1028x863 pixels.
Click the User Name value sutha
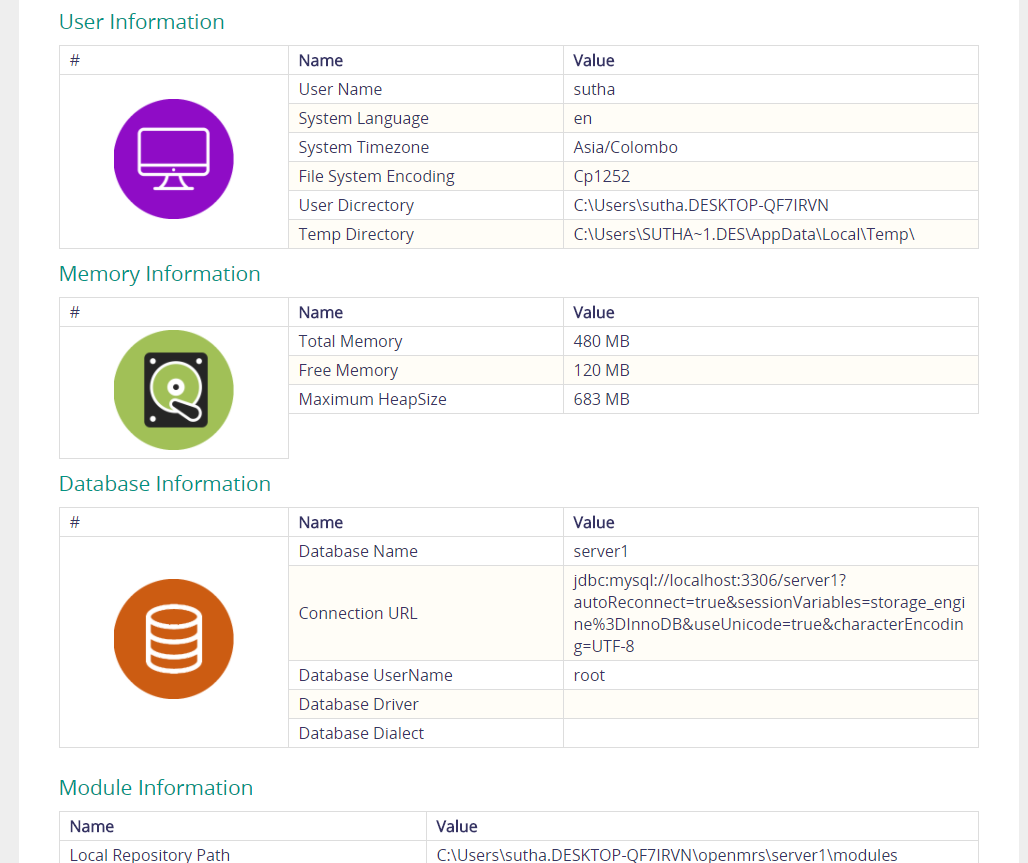tap(594, 89)
